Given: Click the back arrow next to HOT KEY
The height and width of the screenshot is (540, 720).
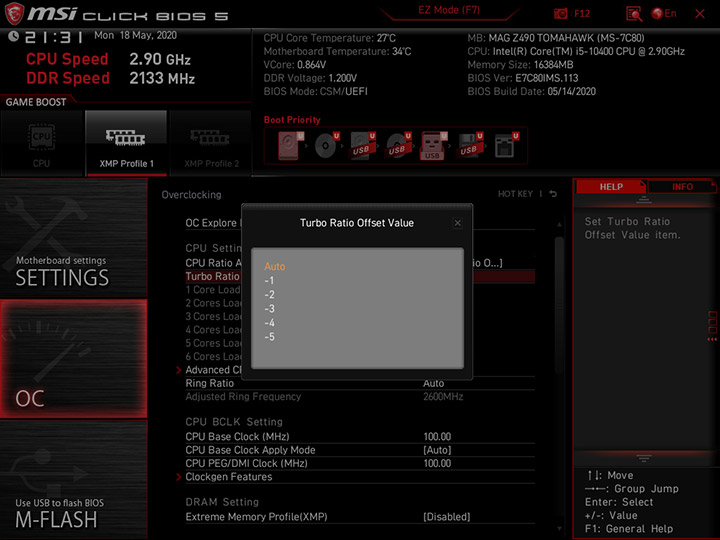Looking at the screenshot, I should coord(553,194).
